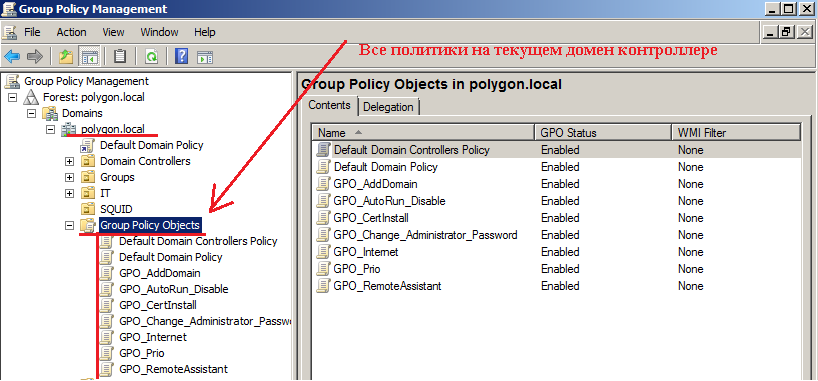Open the Window menu
818x381 pixels.
point(159,32)
